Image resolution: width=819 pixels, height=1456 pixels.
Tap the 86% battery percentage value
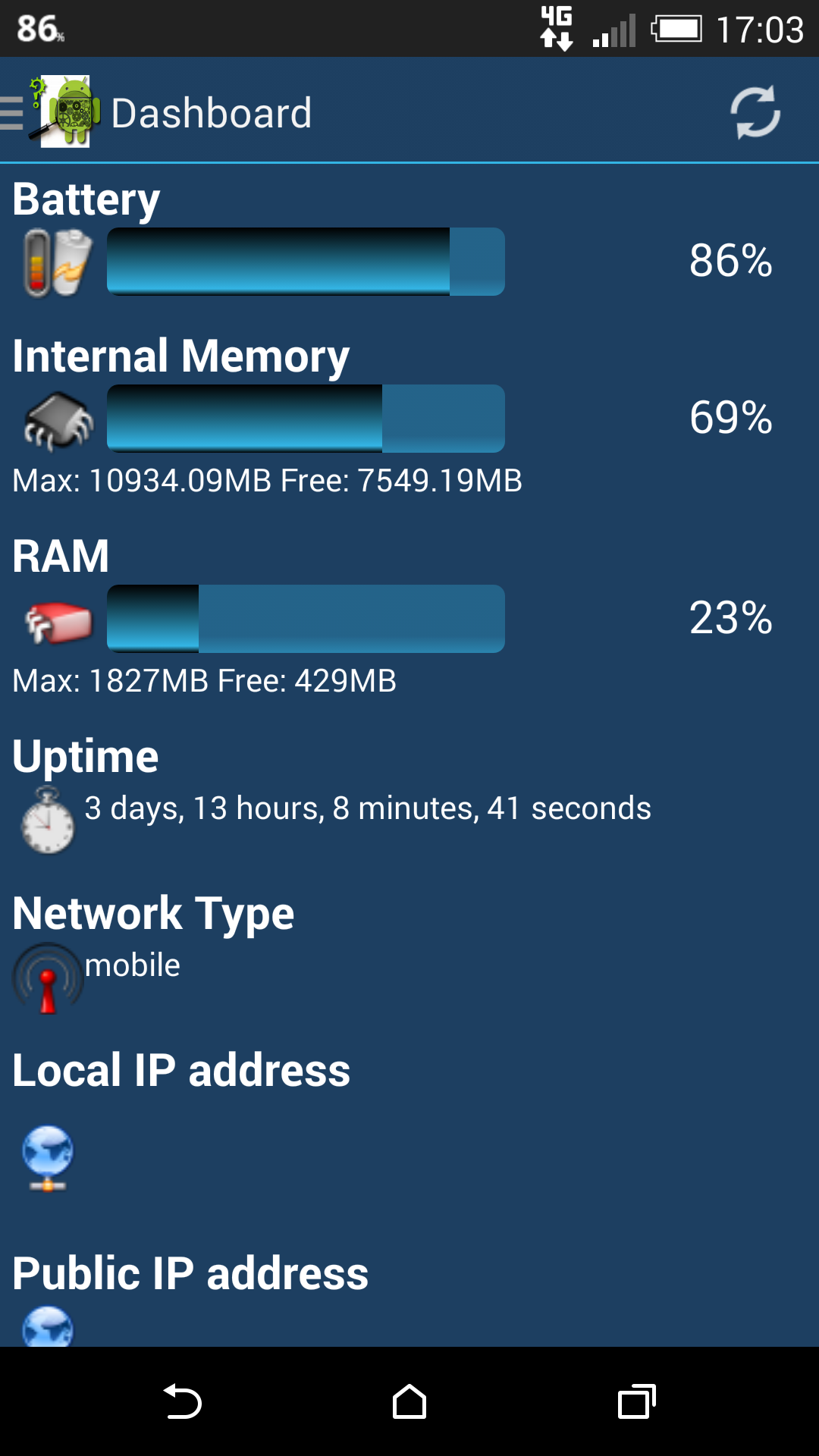[731, 261]
